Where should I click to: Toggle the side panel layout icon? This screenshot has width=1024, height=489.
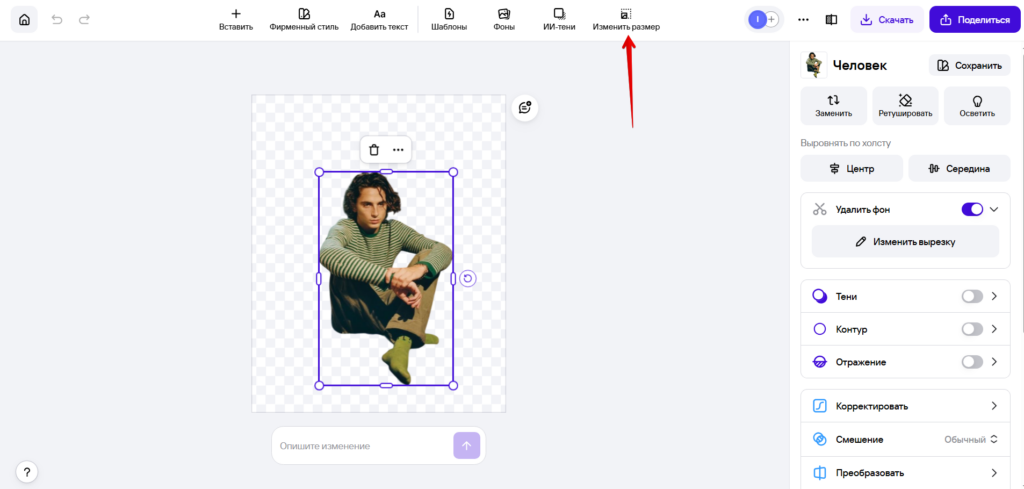coord(831,20)
